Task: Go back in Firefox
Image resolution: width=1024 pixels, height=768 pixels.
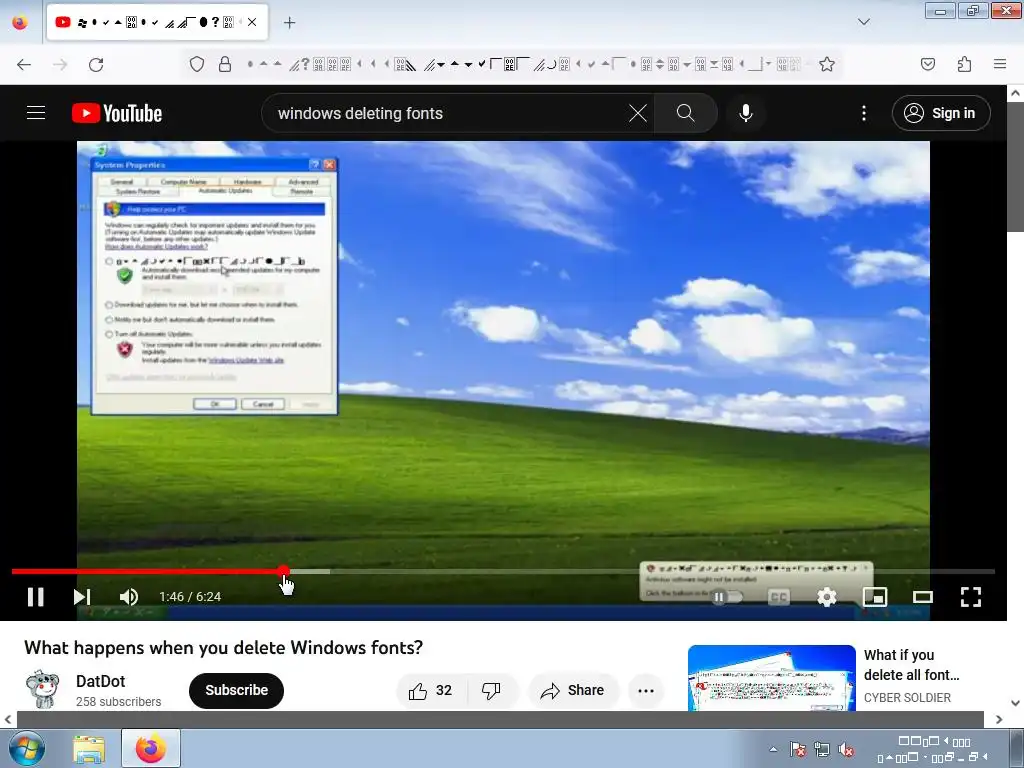Action: pyautogui.click(x=24, y=64)
